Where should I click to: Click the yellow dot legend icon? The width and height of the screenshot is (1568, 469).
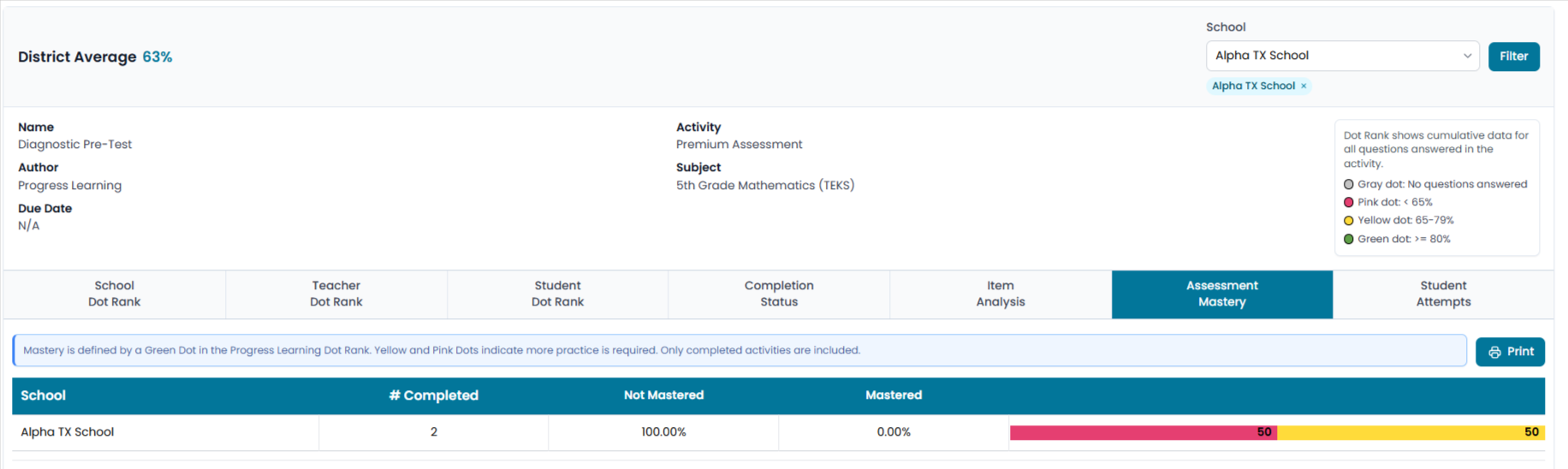1349,221
